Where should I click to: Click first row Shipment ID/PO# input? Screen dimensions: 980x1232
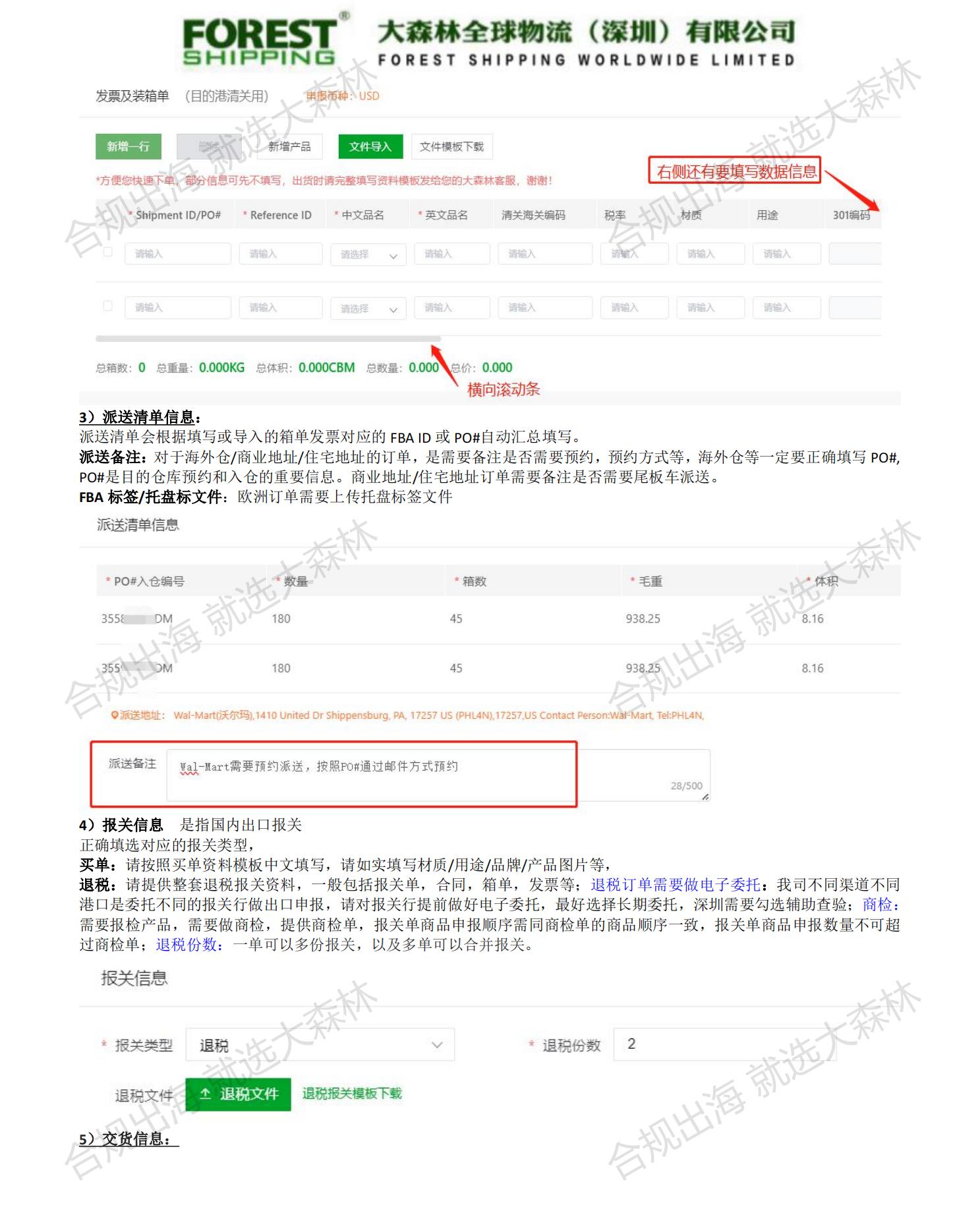point(178,254)
